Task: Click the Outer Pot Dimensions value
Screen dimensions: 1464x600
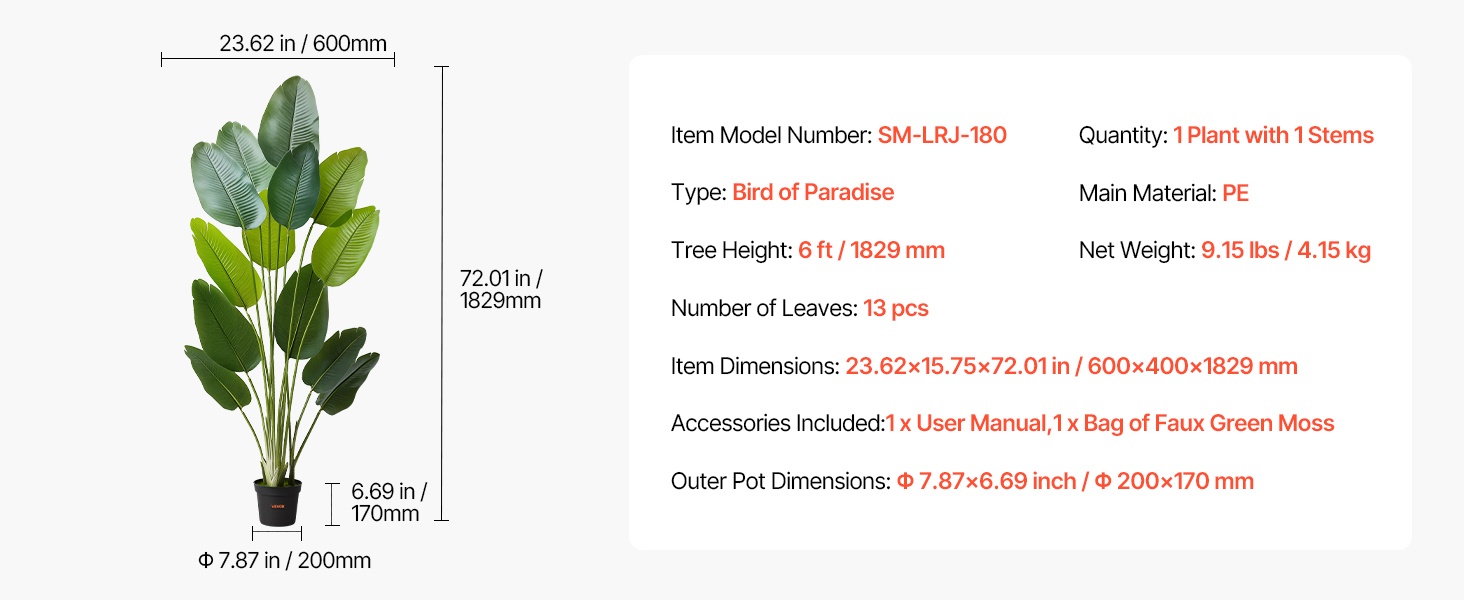Action: coord(1074,482)
